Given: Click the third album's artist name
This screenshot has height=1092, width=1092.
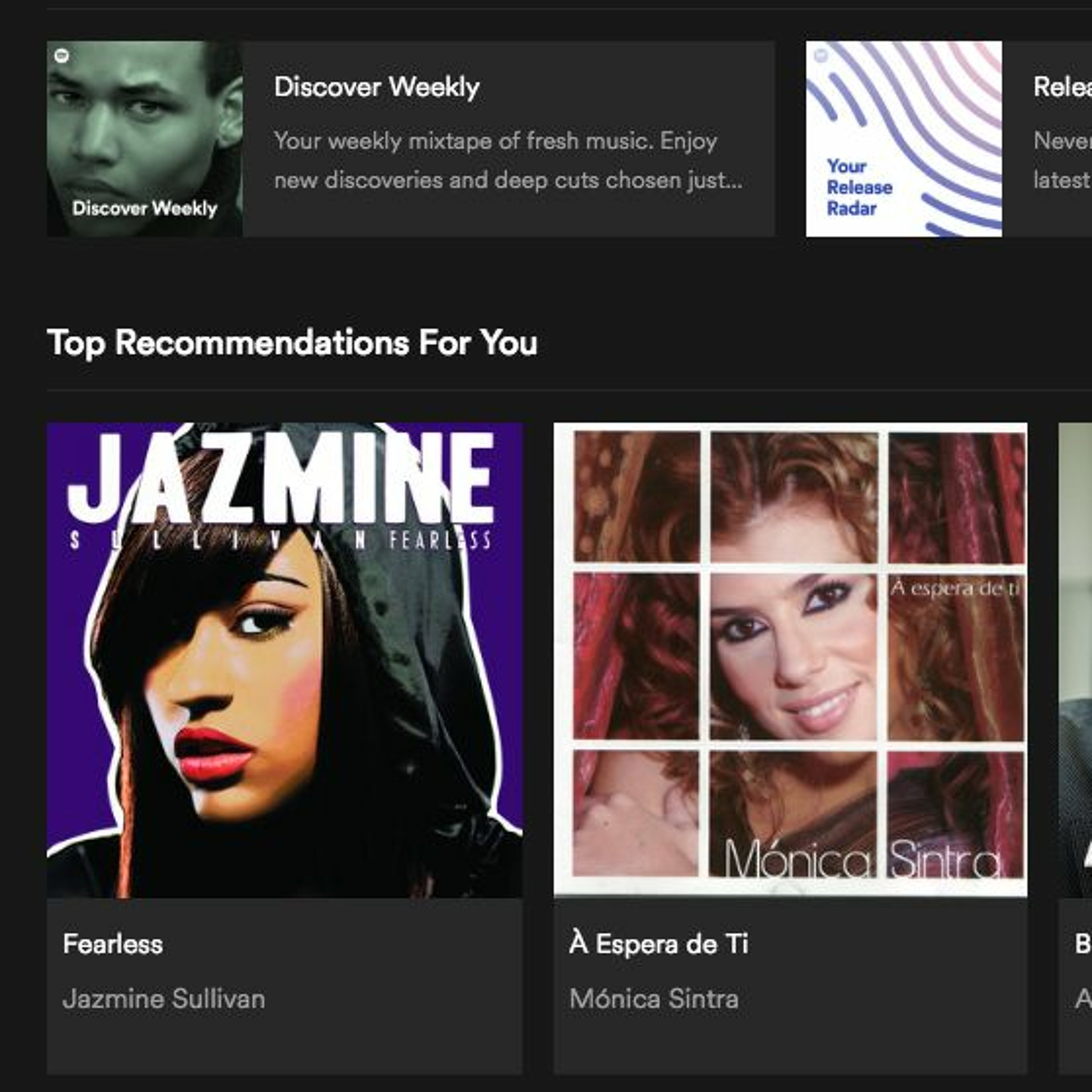Looking at the screenshot, I should [x=1083, y=999].
